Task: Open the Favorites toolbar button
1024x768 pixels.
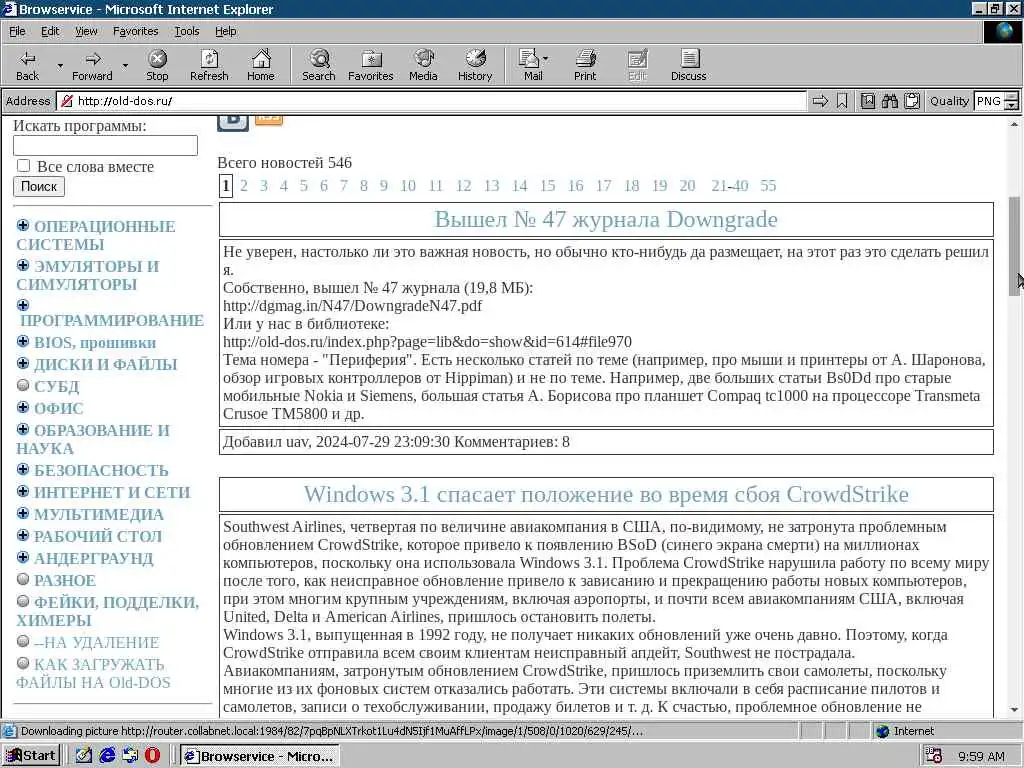Action: (371, 65)
